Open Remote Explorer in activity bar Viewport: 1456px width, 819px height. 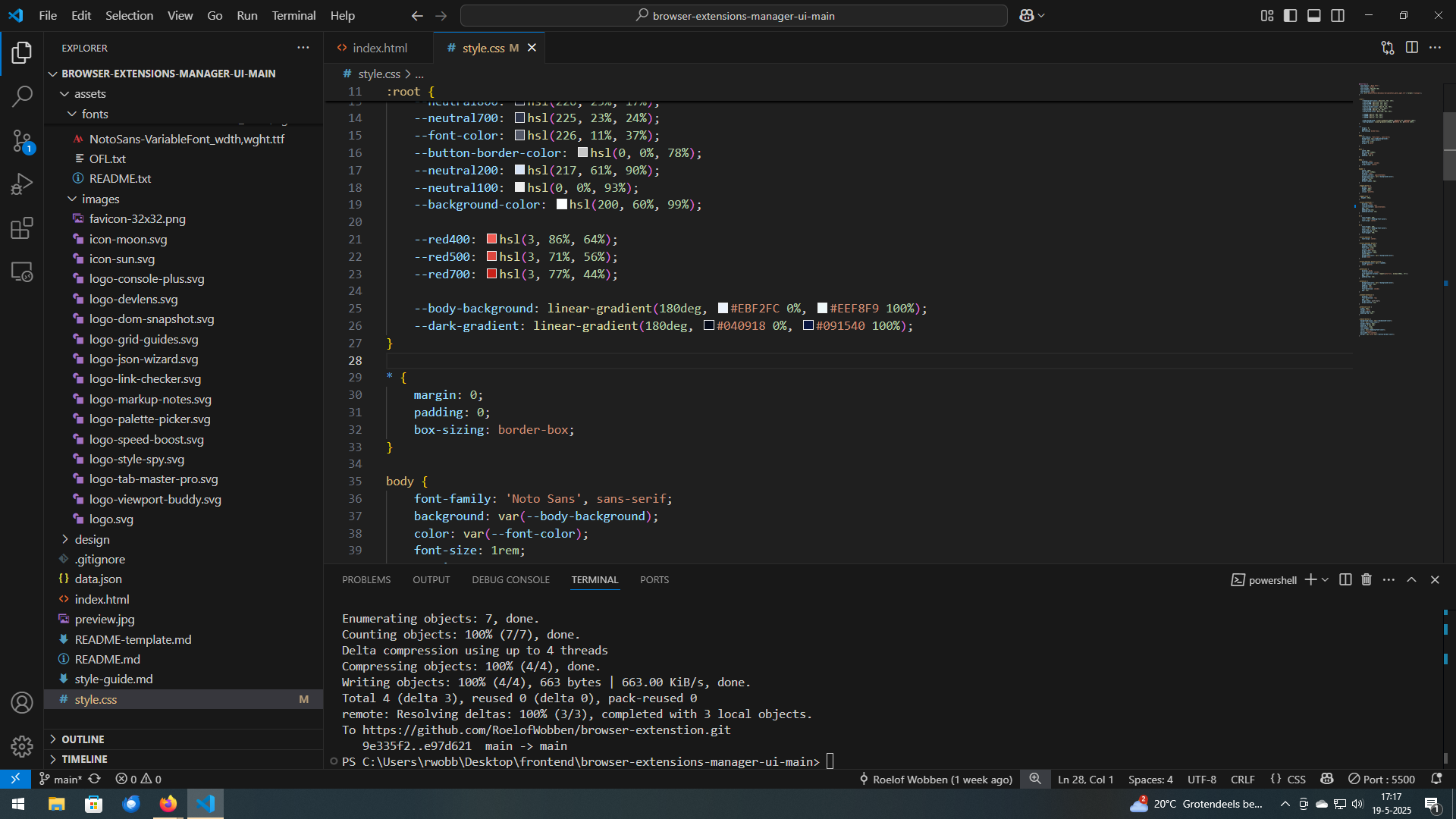tap(22, 272)
